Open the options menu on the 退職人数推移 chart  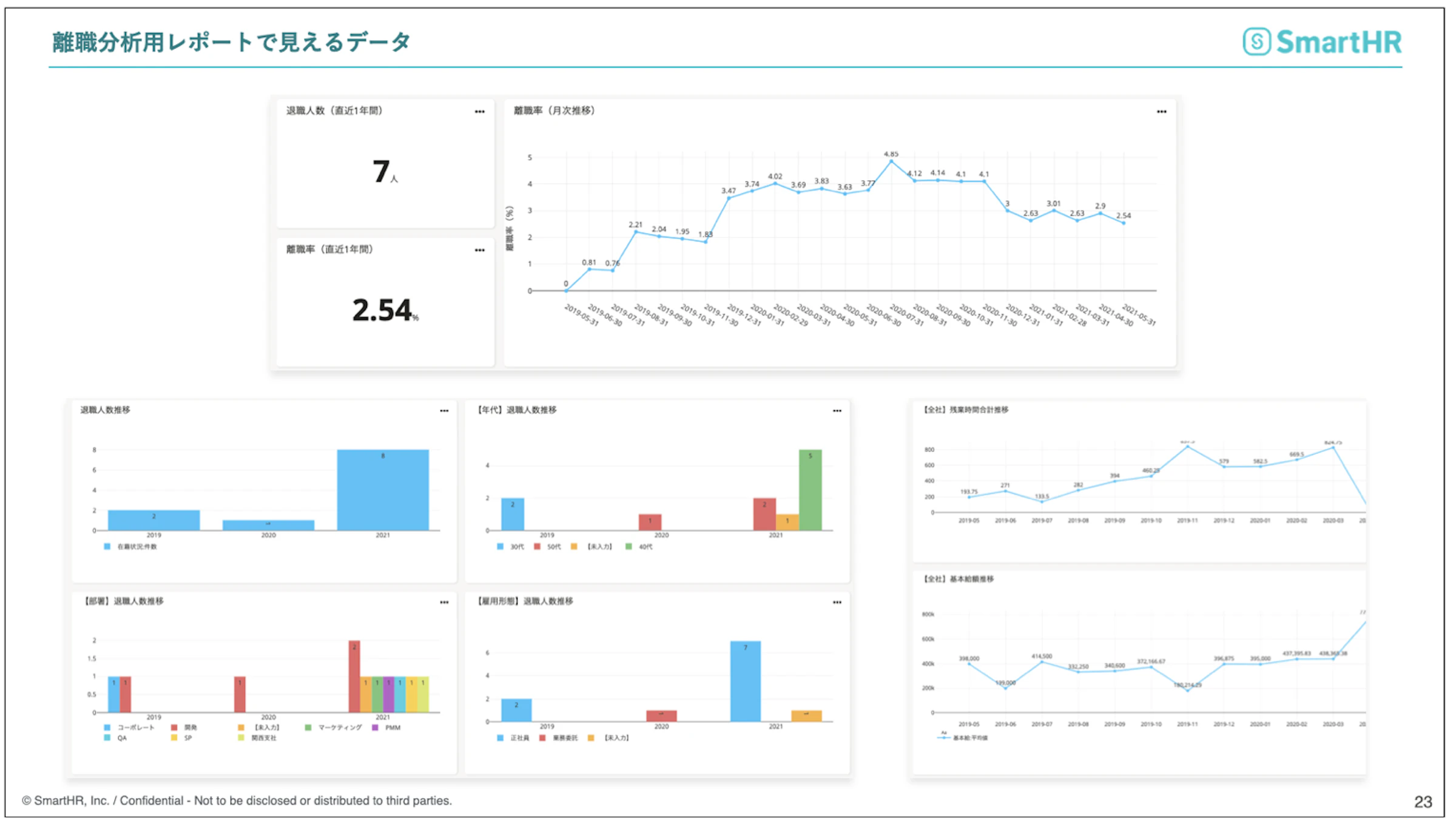pos(444,411)
